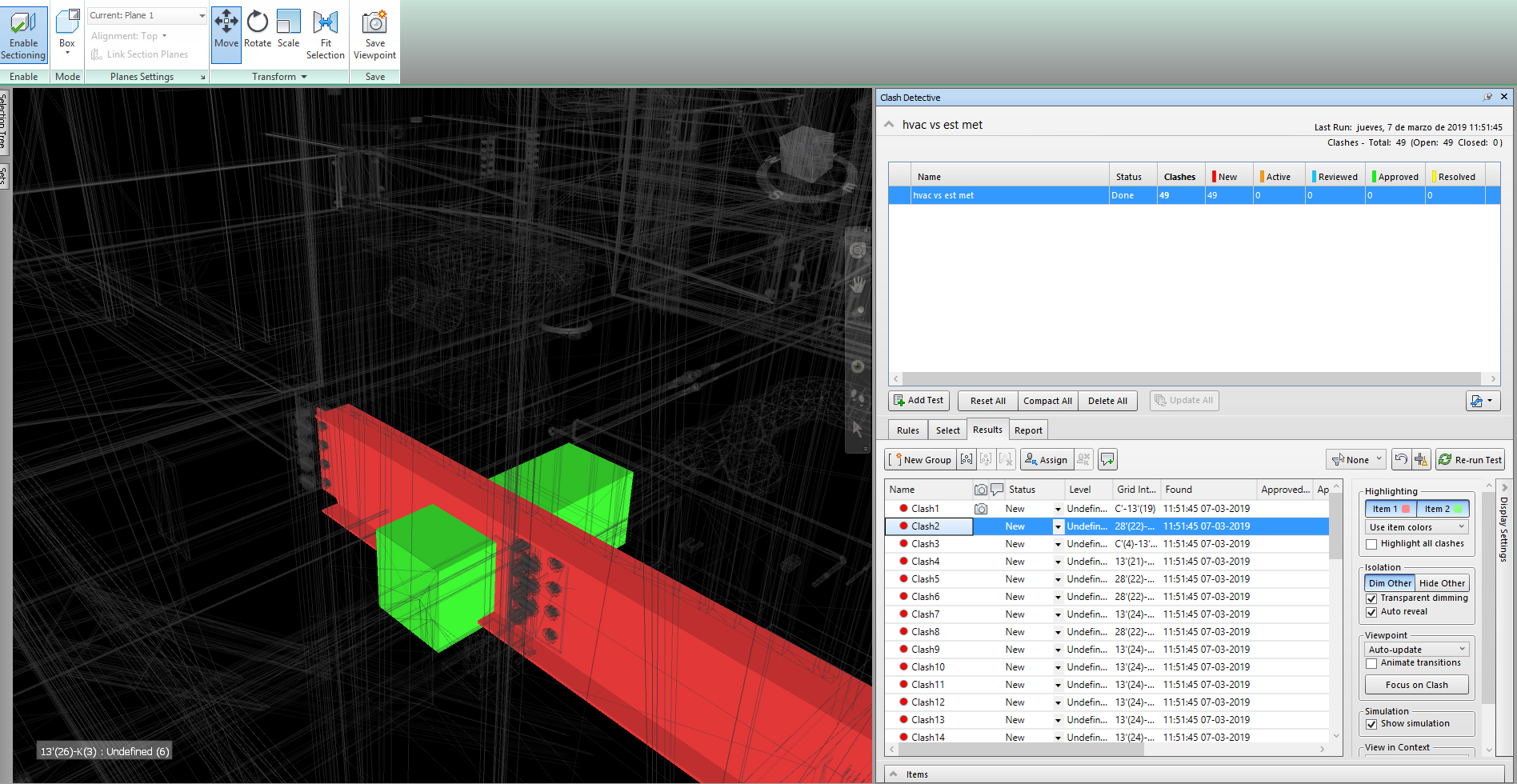This screenshot has height=784, width=1517.
Task: Uncheck Transparent dimming option
Action: (x=1371, y=598)
